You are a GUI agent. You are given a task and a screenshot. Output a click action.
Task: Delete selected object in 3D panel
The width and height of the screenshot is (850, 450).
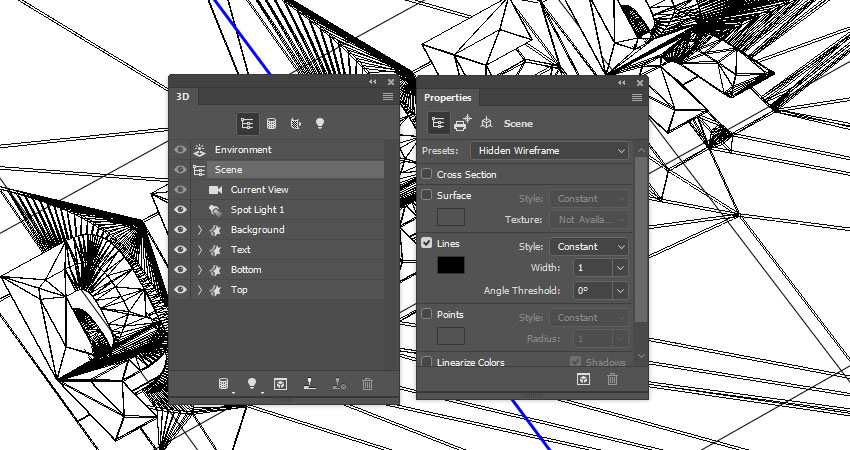point(368,384)
